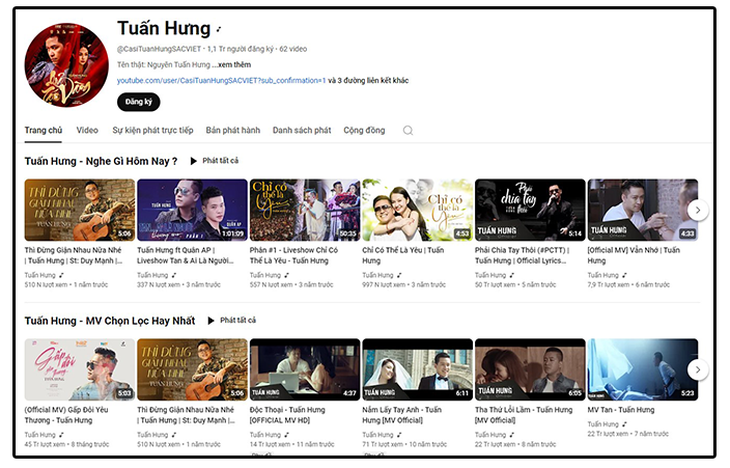Click the Tuấn Hưng channel avatar

67,65
